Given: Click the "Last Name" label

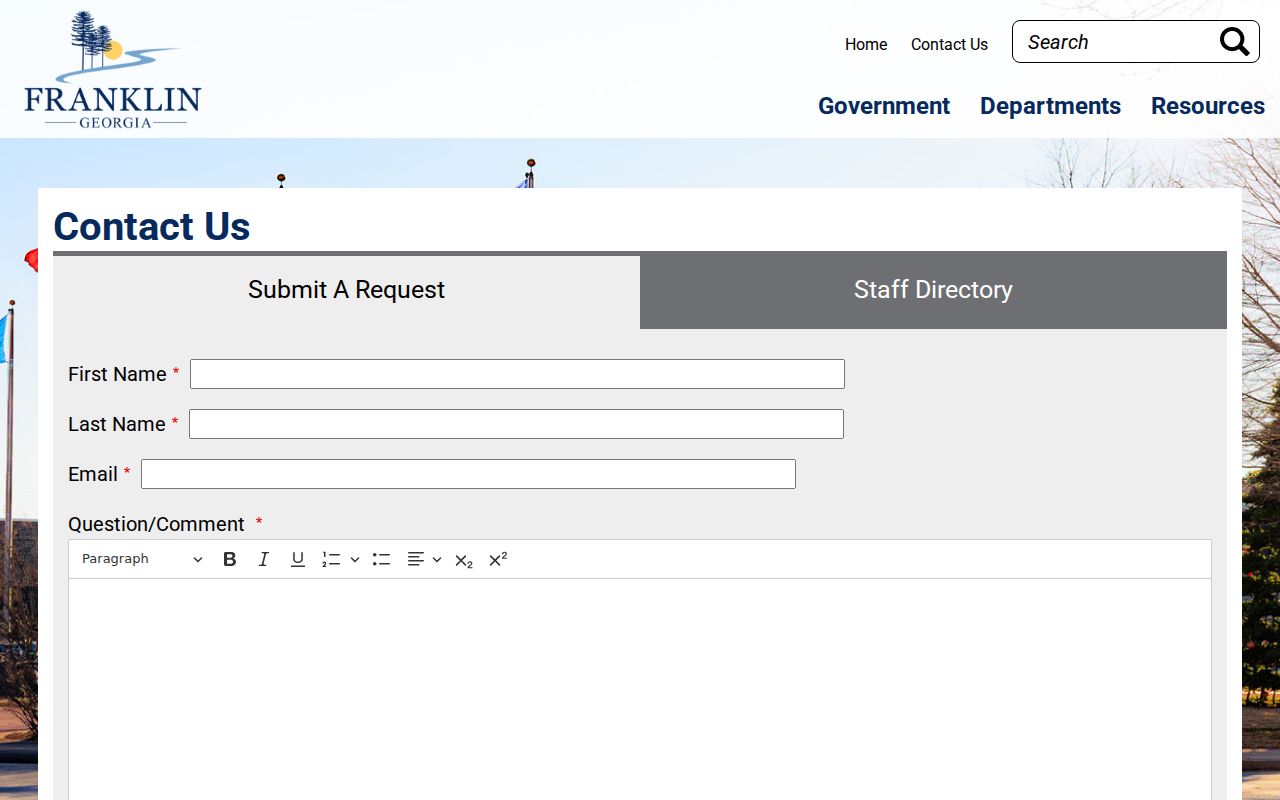Looking at the screenshot, I should [x=116, y=424].
